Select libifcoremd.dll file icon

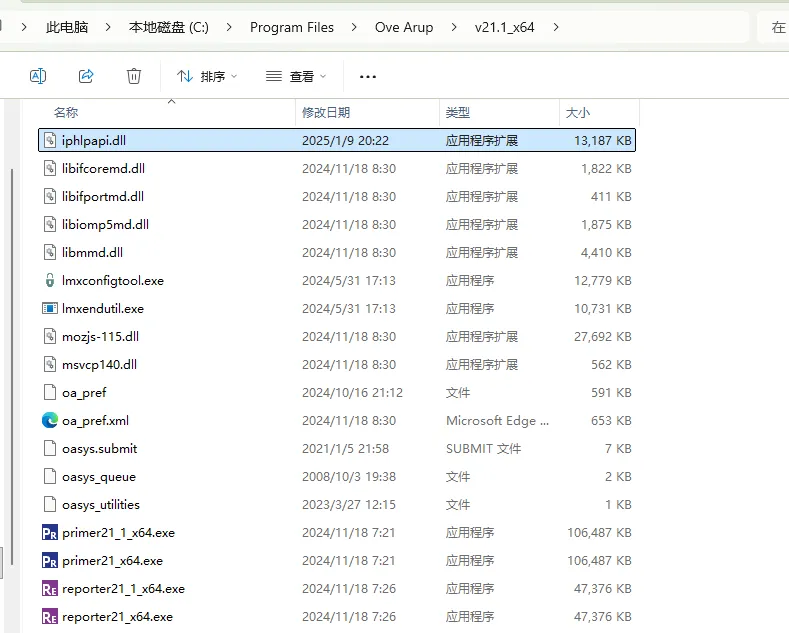(50, 168)
